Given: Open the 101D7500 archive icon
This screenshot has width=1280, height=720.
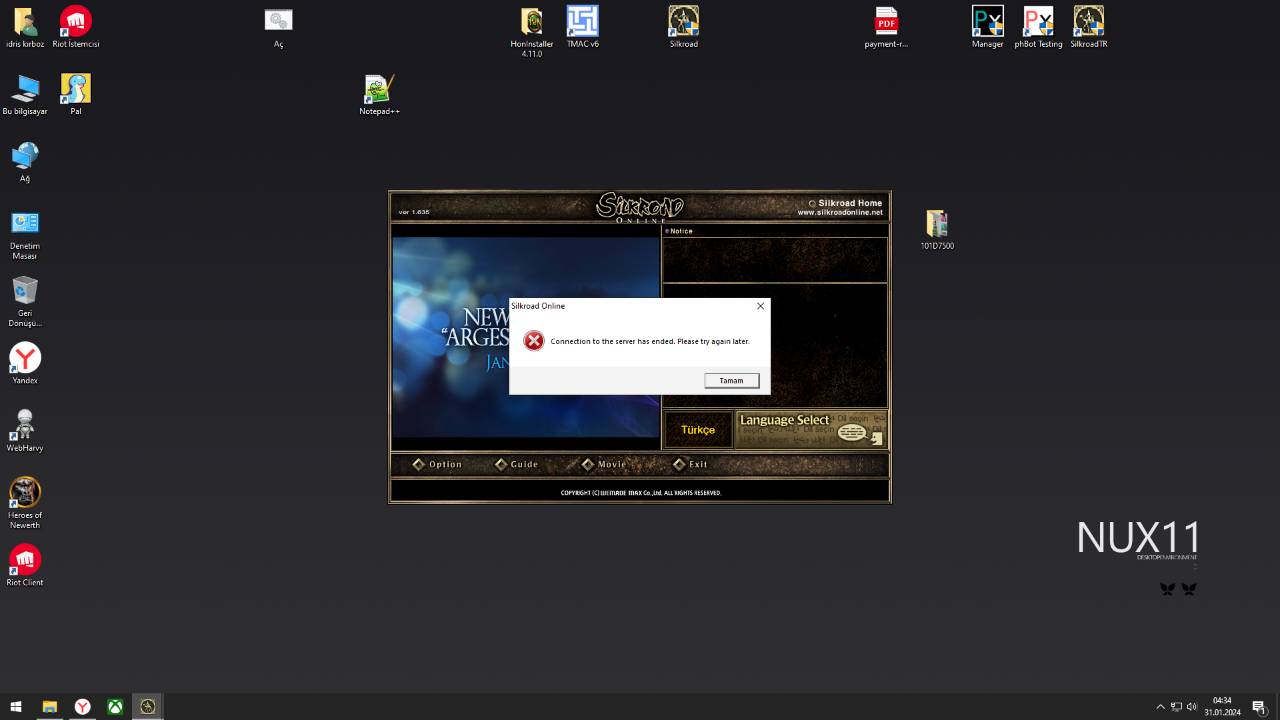Looking at the screenshot, I should pos(937,230).
